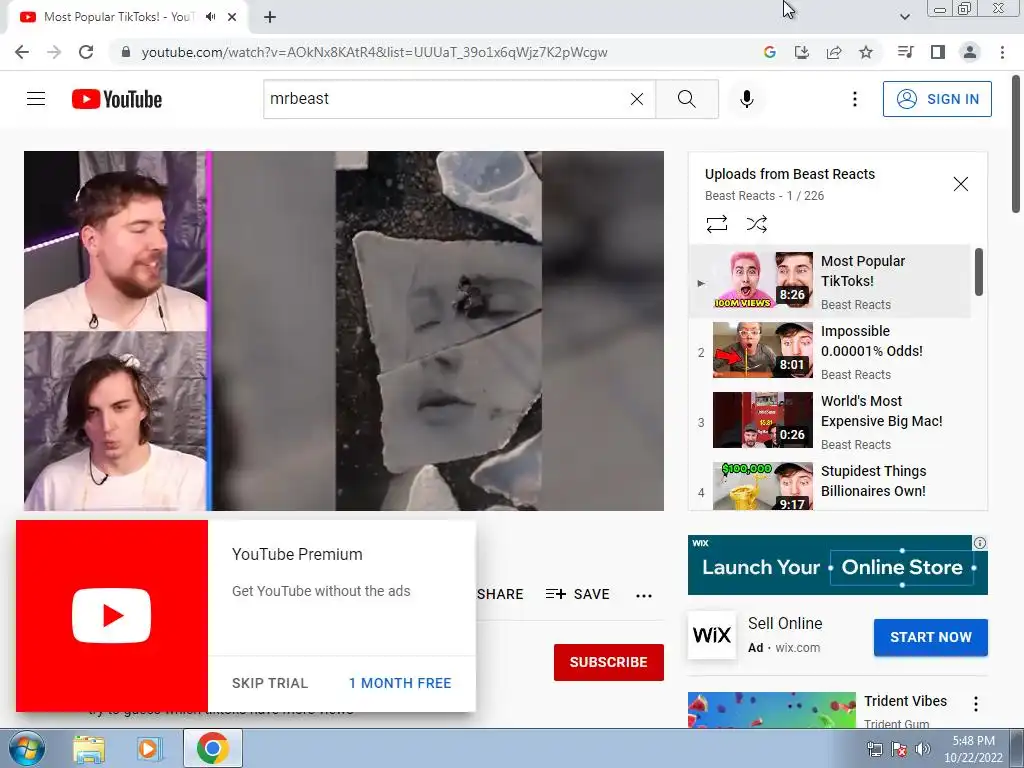Click the YouTube Premium red logo
This screenshot has height=768, width=1024.
(112, 616)
